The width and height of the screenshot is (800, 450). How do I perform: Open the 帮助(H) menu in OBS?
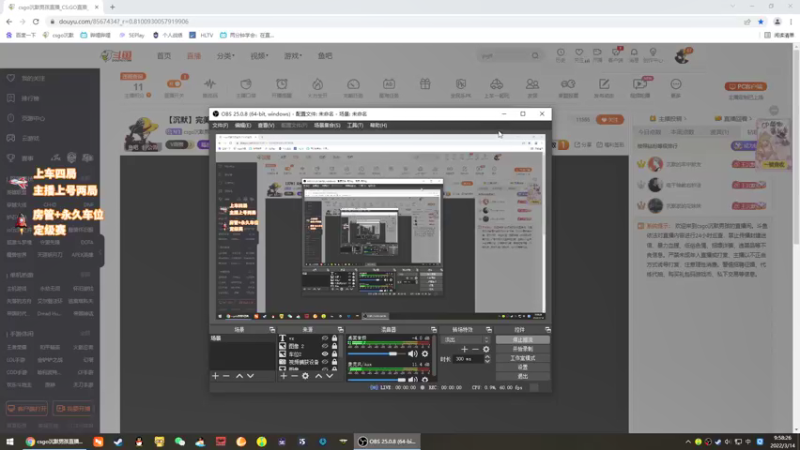(378, 126)
